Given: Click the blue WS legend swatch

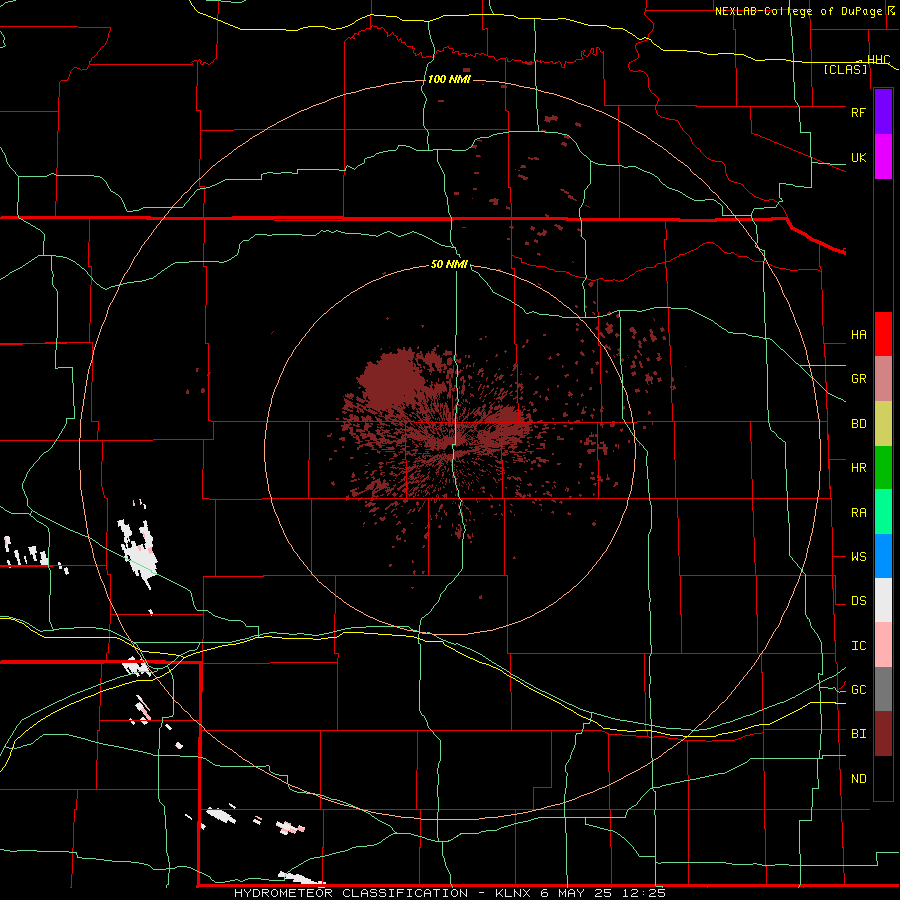Looking at the screenshot, I should point(883,556).
